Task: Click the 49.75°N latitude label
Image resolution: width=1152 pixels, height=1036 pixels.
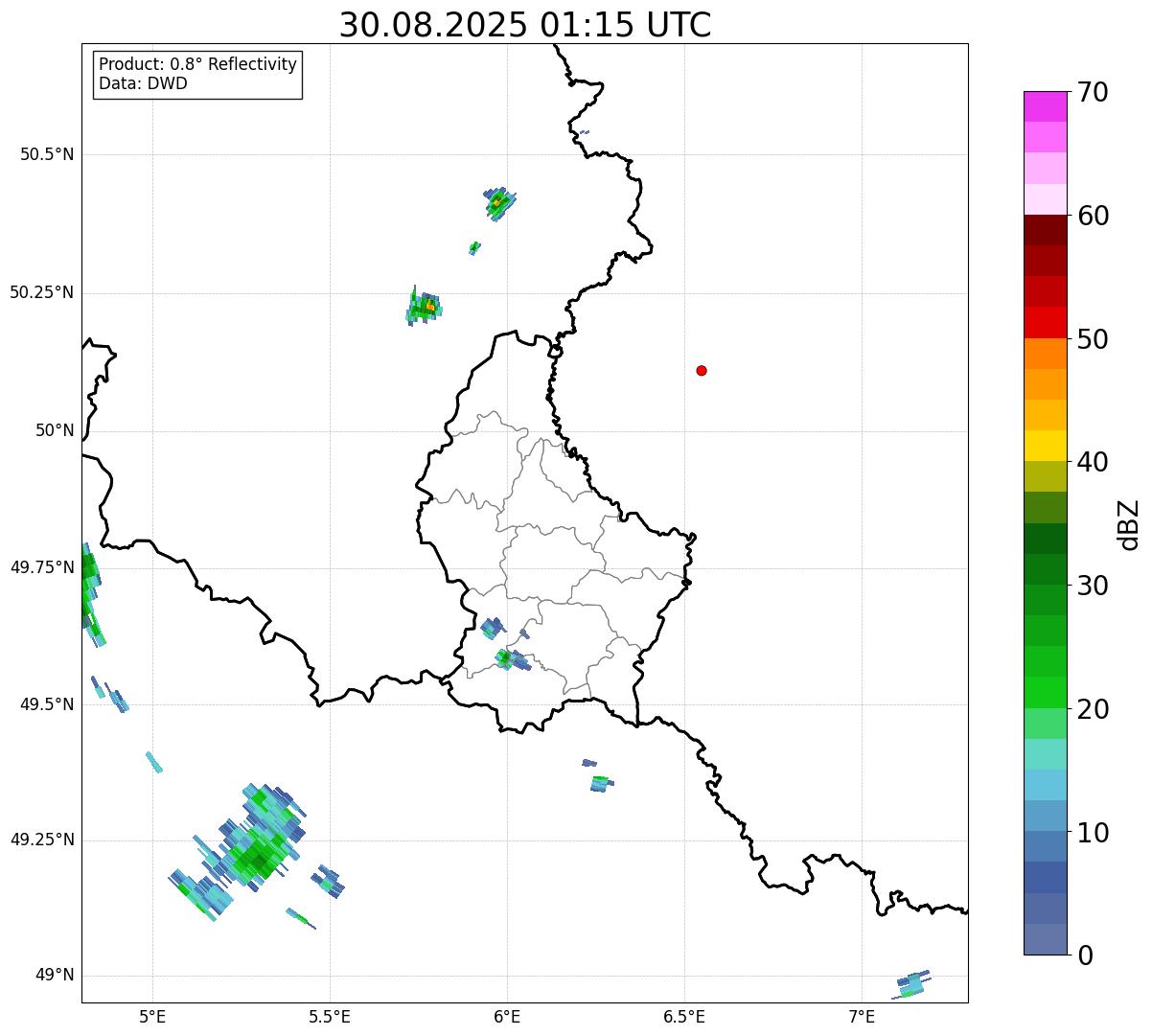Action: coord(42,567)
